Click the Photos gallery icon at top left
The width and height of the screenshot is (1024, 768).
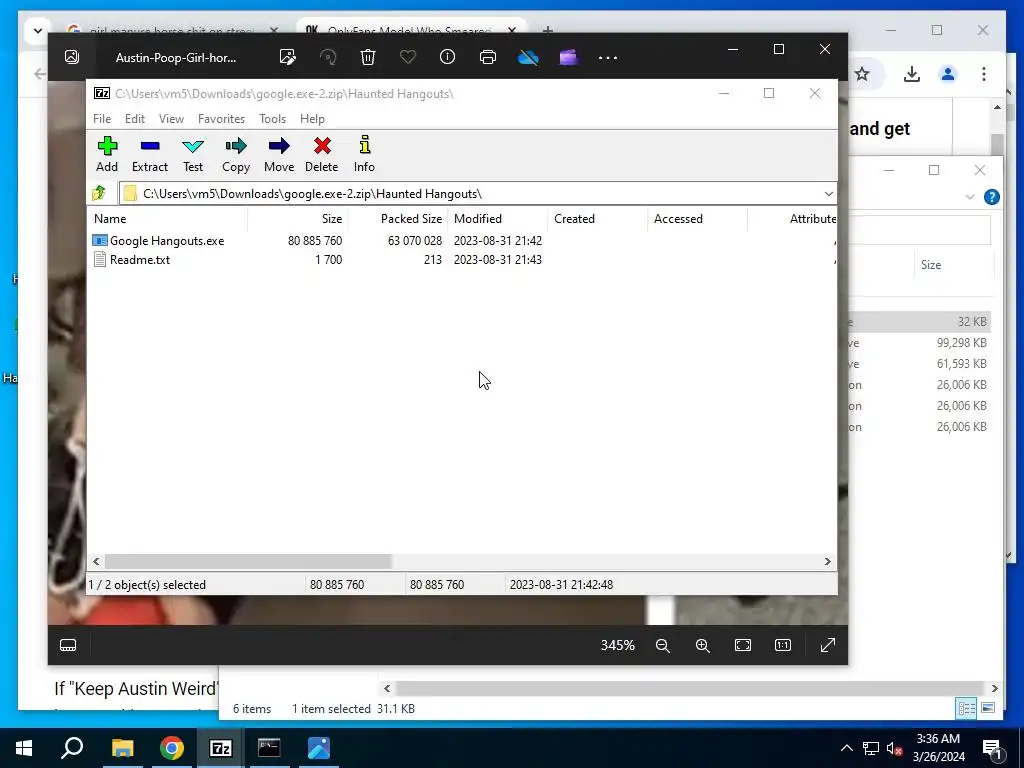point(72,57)
